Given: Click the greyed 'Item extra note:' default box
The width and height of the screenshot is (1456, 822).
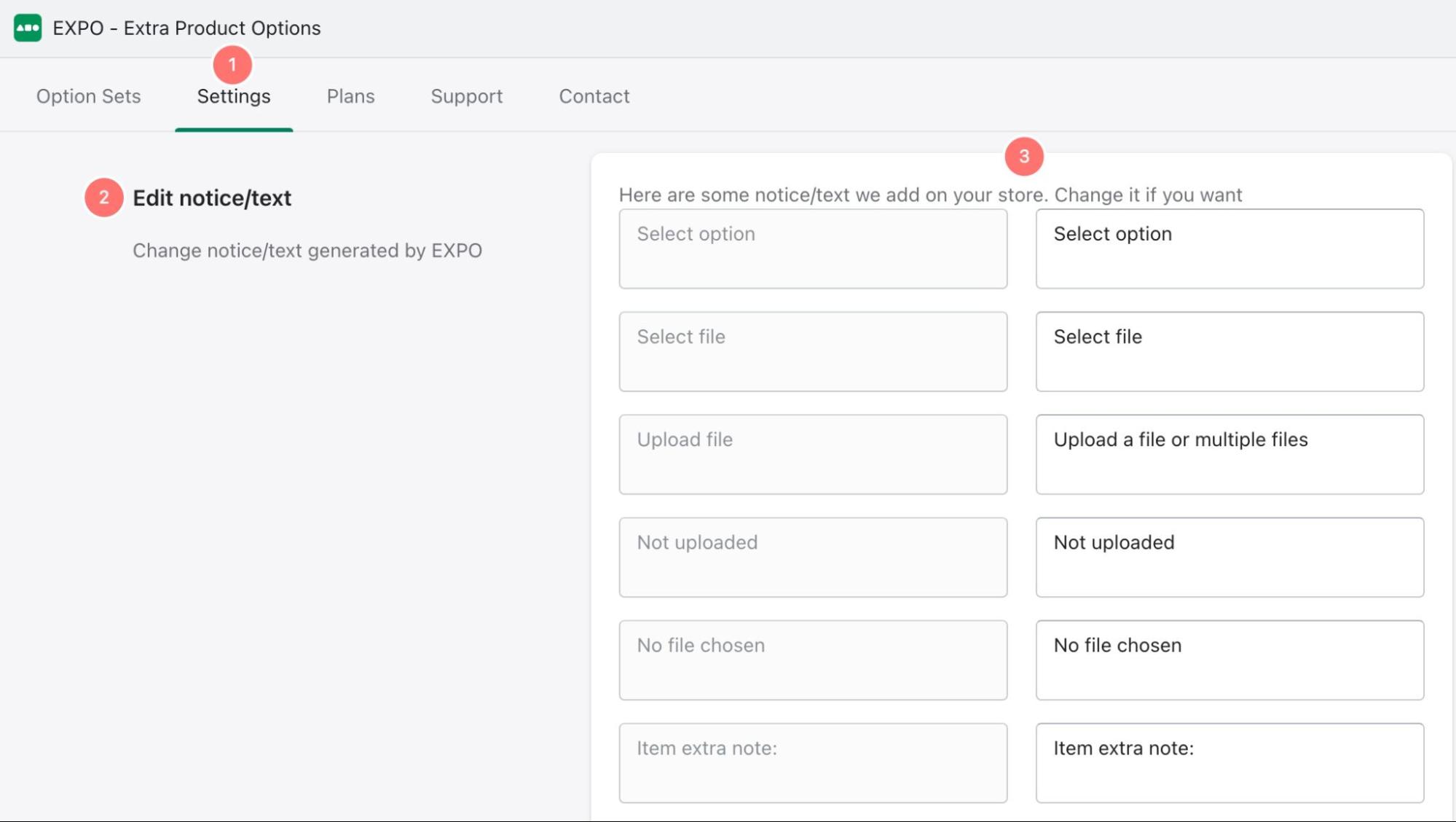Looking at the screenshot, I should (813, 762).
